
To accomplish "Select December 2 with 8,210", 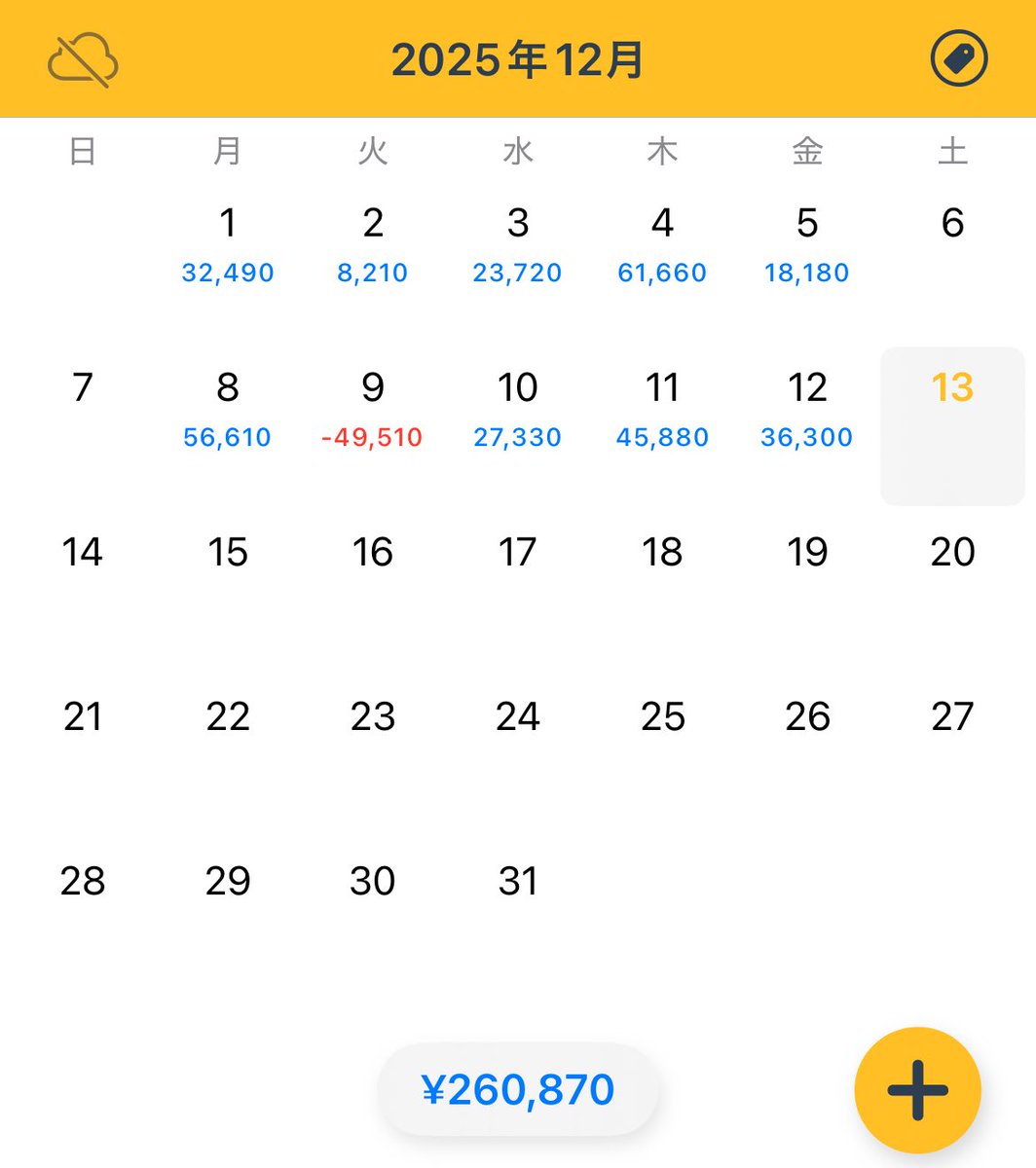I will (373, 243).
